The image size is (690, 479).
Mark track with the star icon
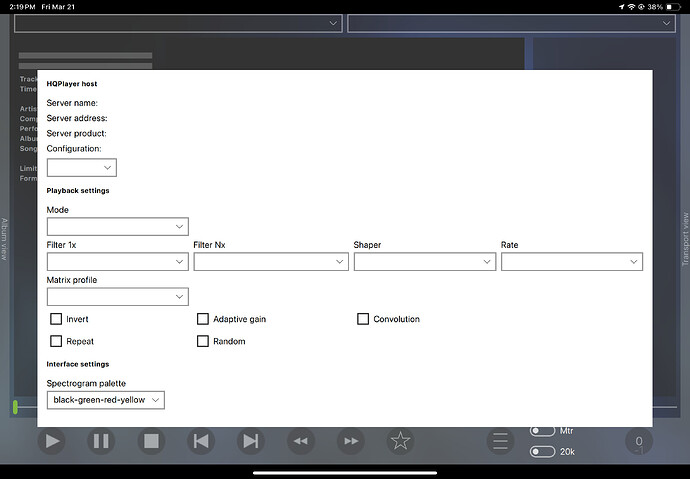400,441
